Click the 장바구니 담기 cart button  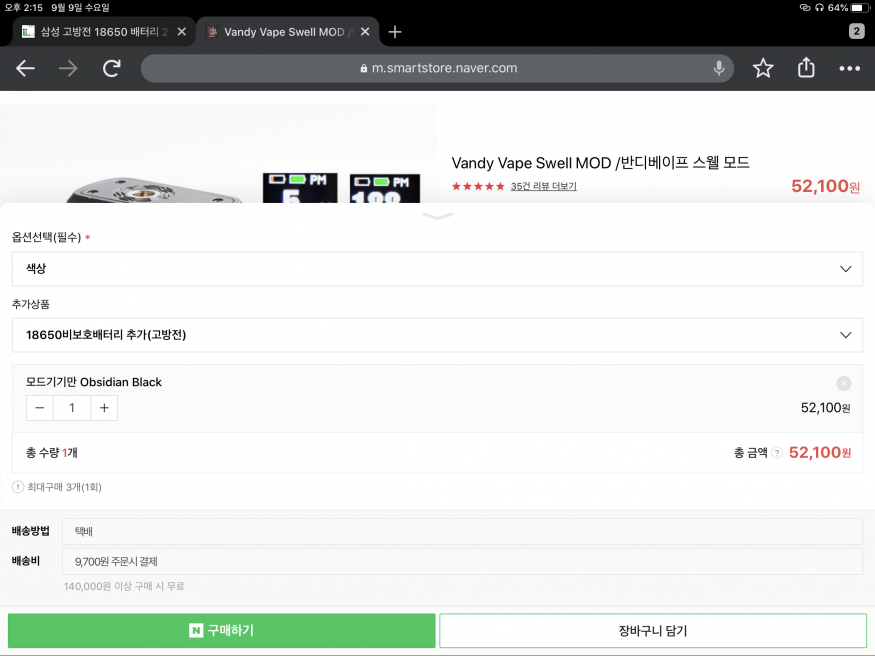652,630
